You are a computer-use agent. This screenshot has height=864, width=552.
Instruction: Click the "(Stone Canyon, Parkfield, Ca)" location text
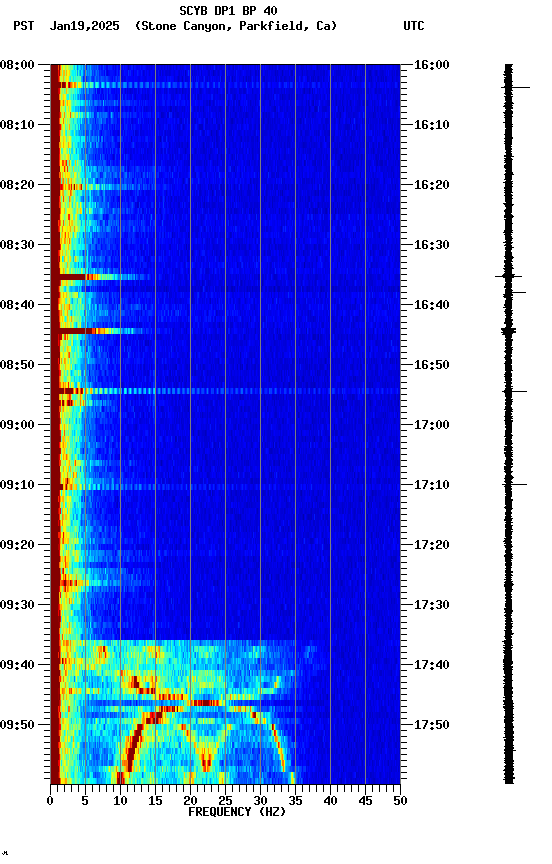236,26
